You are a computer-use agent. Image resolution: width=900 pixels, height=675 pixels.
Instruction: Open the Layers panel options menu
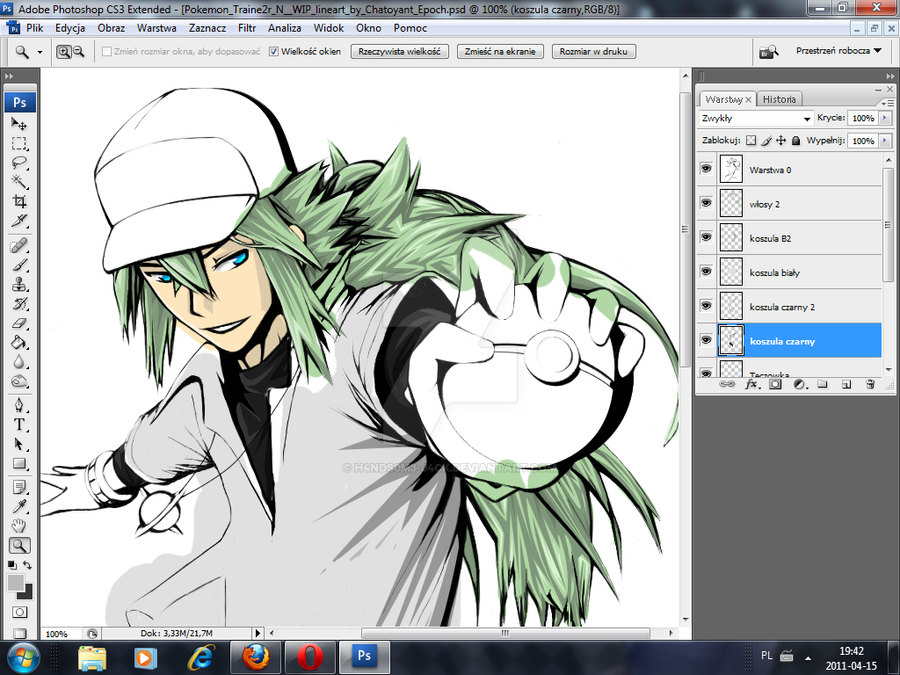click(887, 103)
